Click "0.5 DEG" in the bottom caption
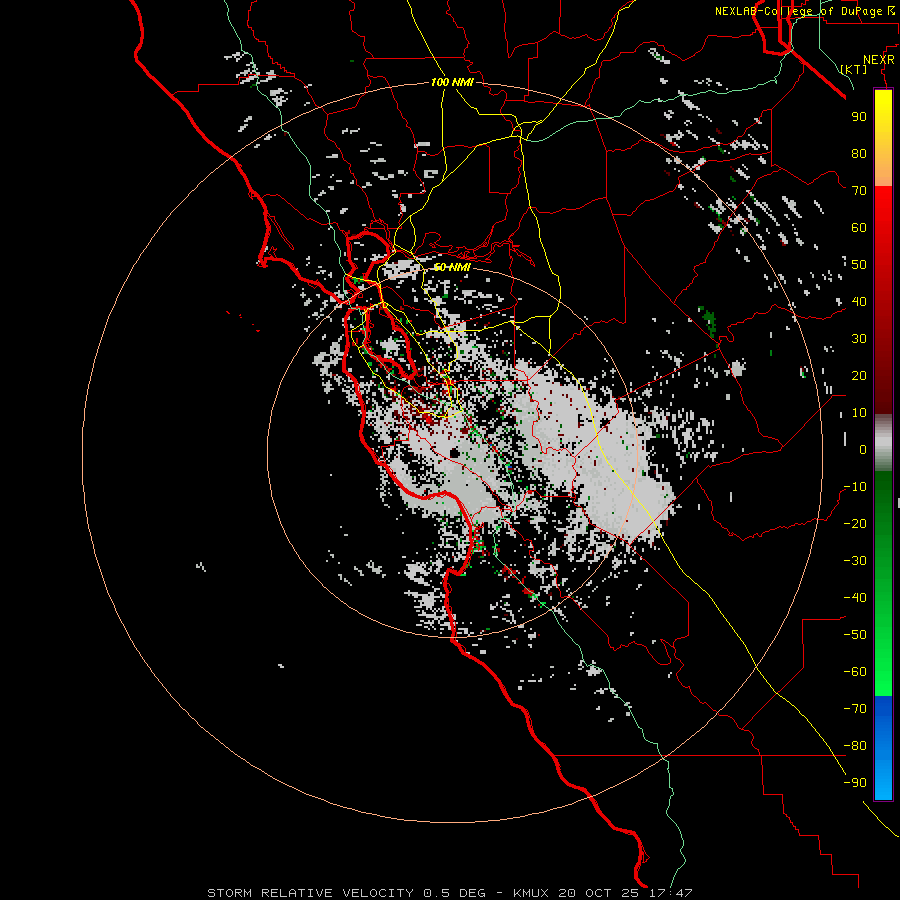Image resolution: width=900 pixels, height=900 pixels. click(454, 893)
